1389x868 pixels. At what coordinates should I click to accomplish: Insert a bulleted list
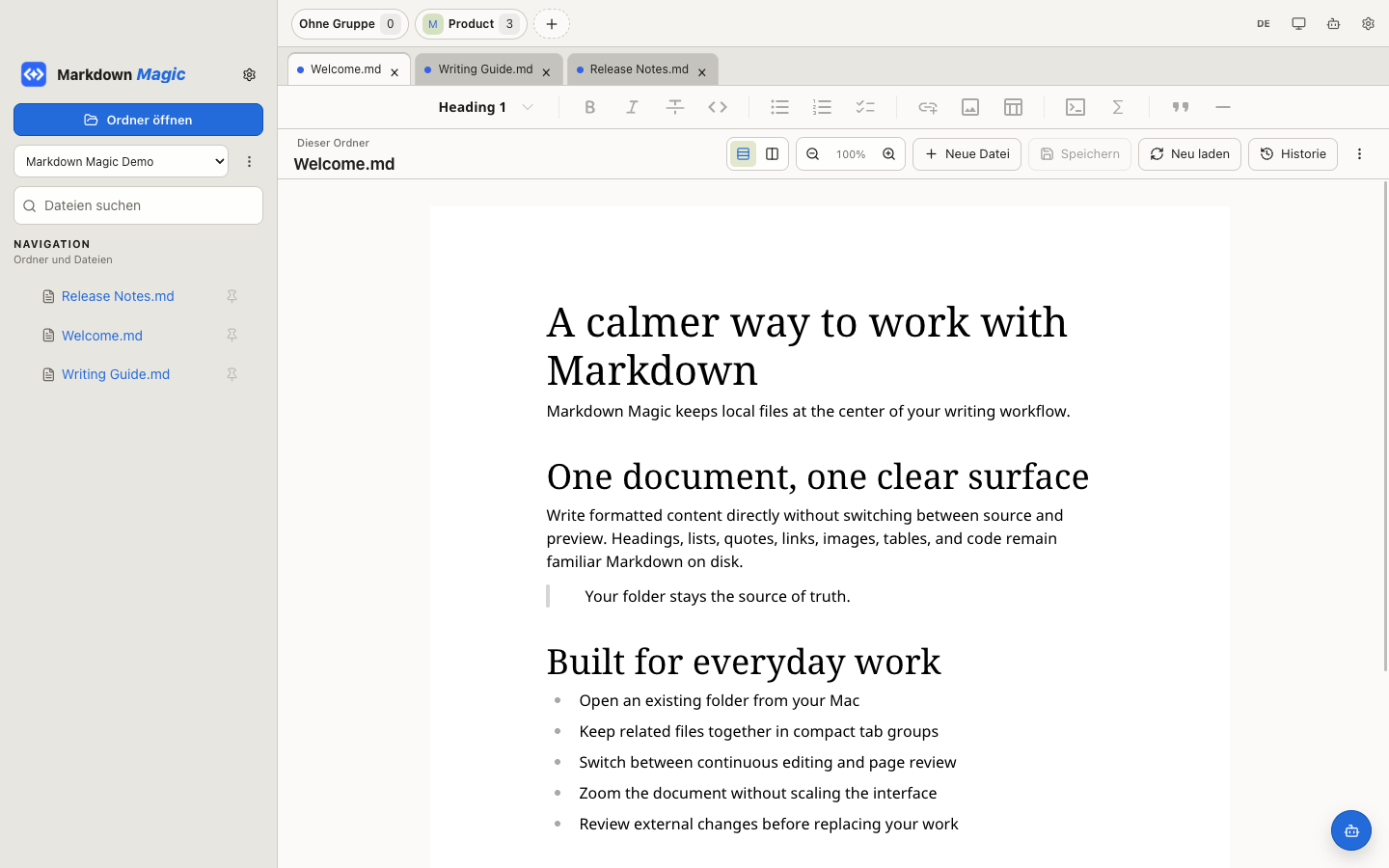pos(779,107)
